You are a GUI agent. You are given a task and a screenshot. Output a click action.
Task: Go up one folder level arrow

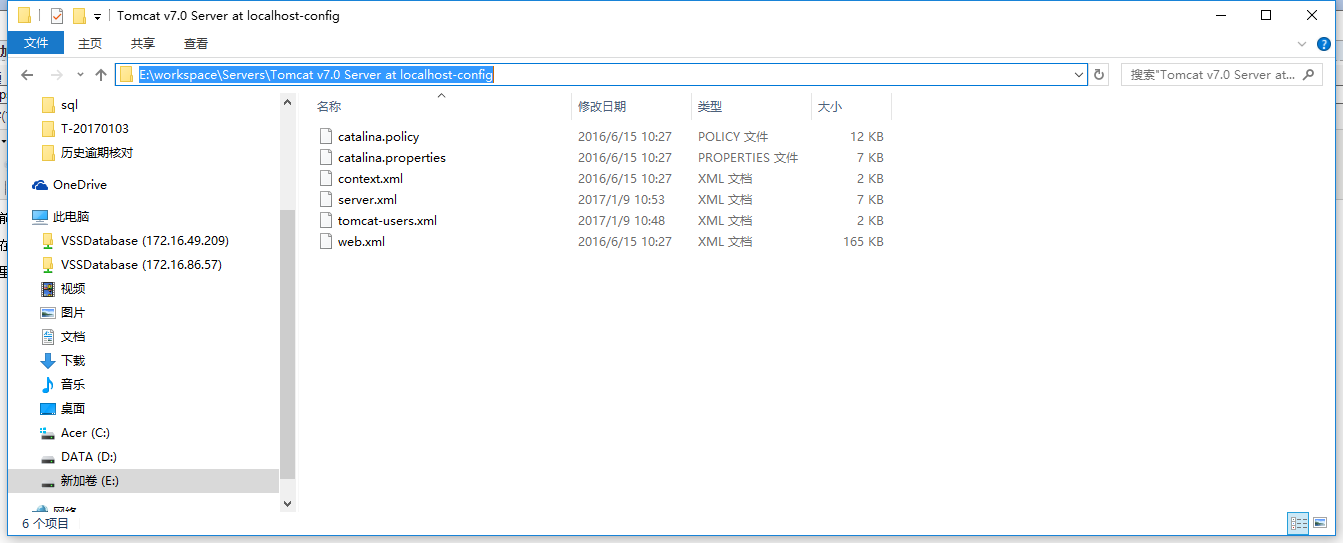[101, 75]
